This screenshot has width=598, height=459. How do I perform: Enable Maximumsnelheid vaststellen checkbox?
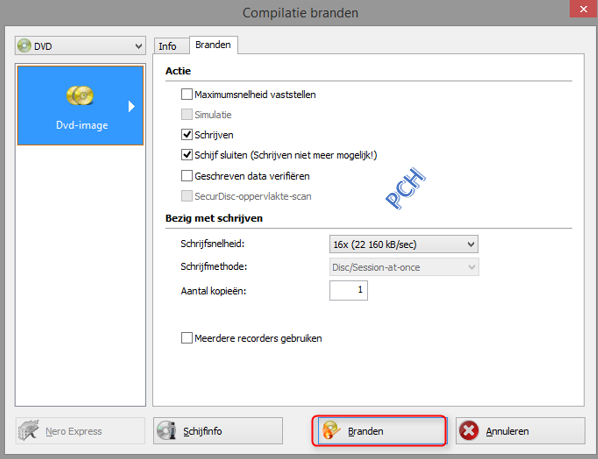point(186,94)
